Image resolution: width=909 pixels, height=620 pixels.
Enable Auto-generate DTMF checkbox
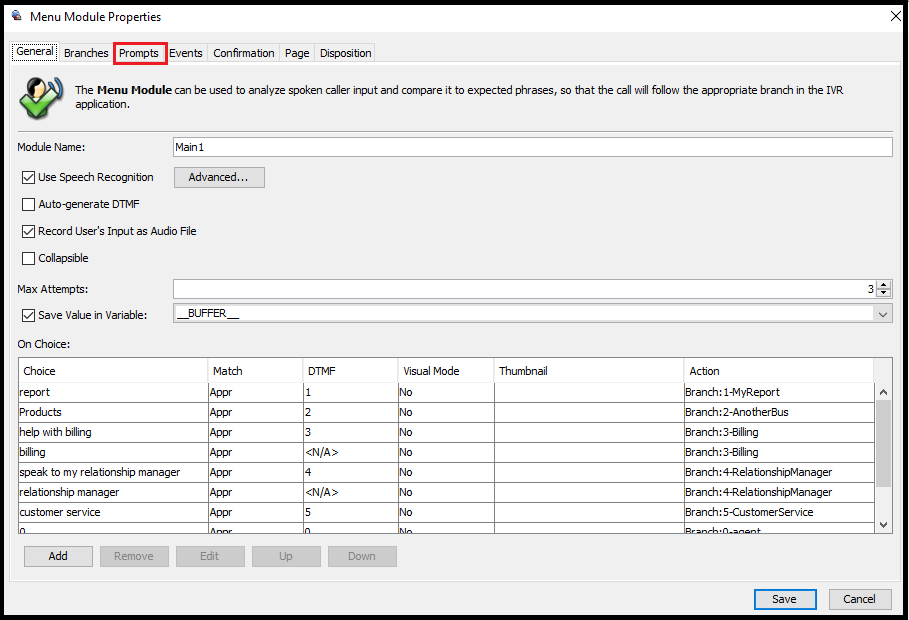click(x=28, y=204)
